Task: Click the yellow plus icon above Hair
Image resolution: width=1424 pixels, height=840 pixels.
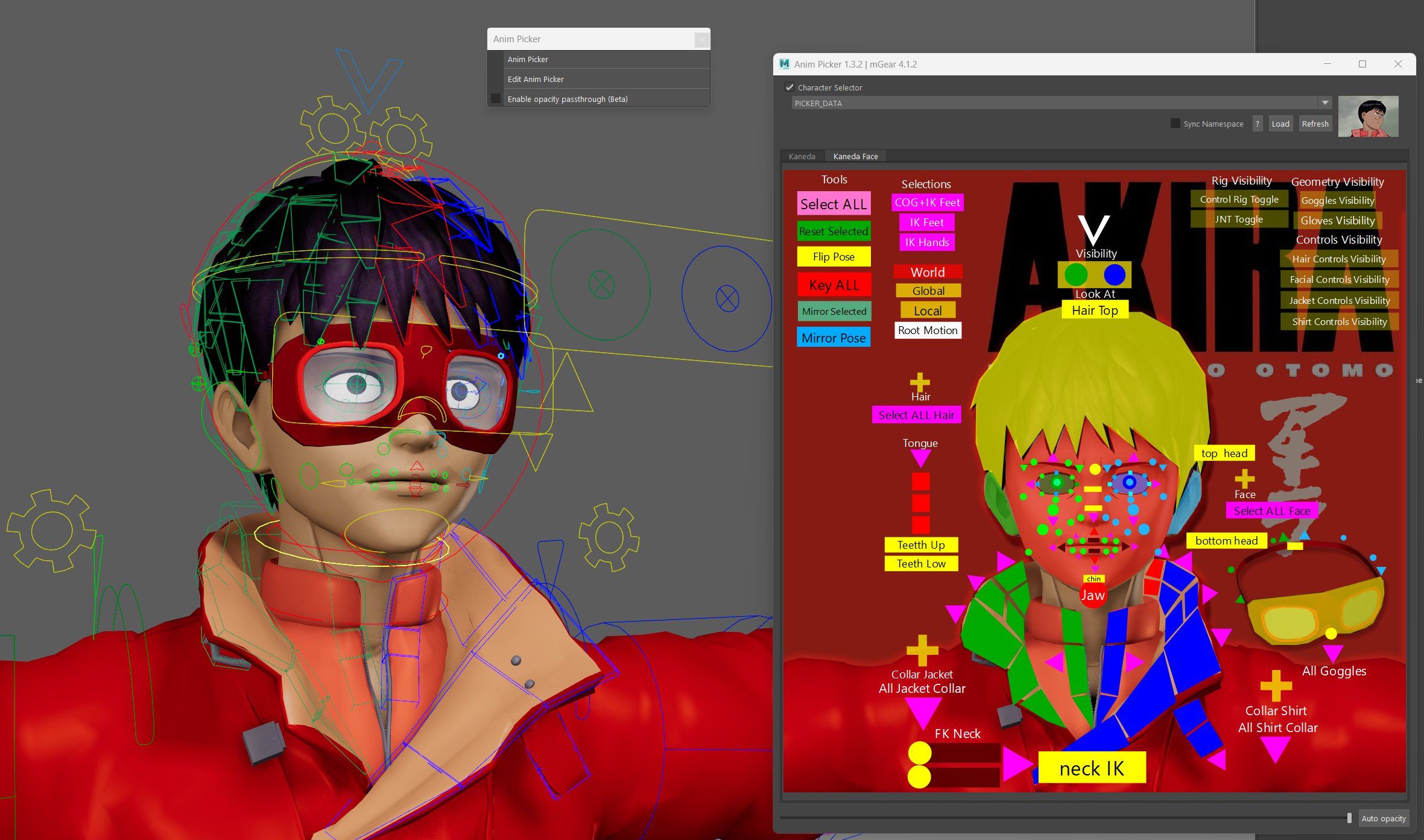Action: pyautogui.click(x=920, y=382)
